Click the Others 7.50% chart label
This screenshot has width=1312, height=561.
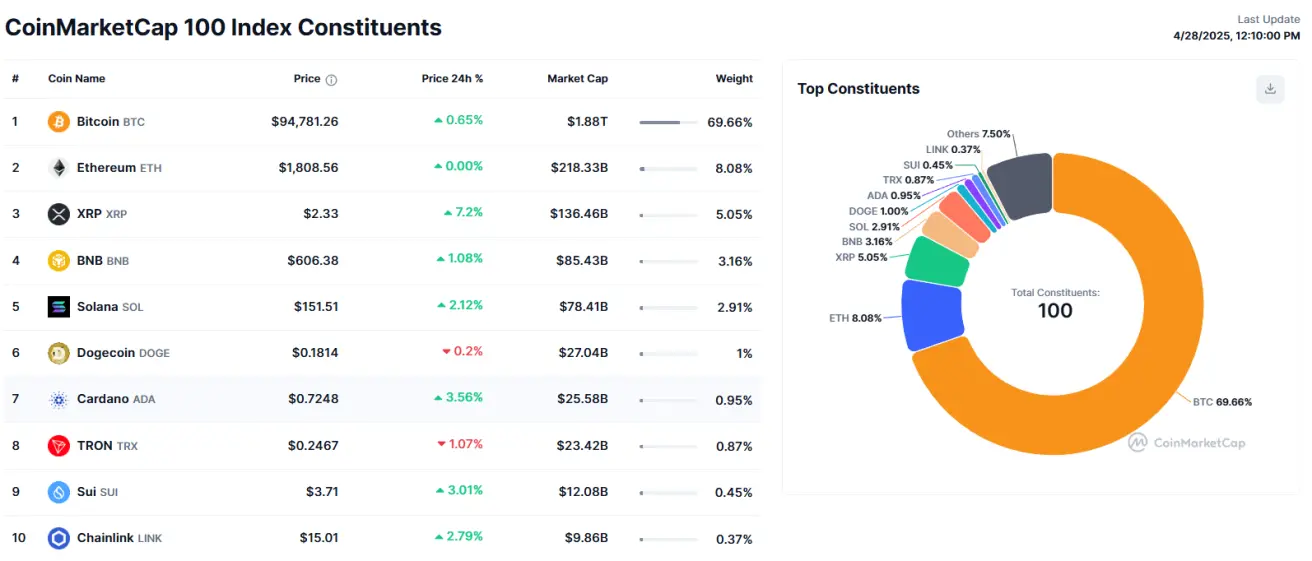pyautogui.click(x=979, y=134)
